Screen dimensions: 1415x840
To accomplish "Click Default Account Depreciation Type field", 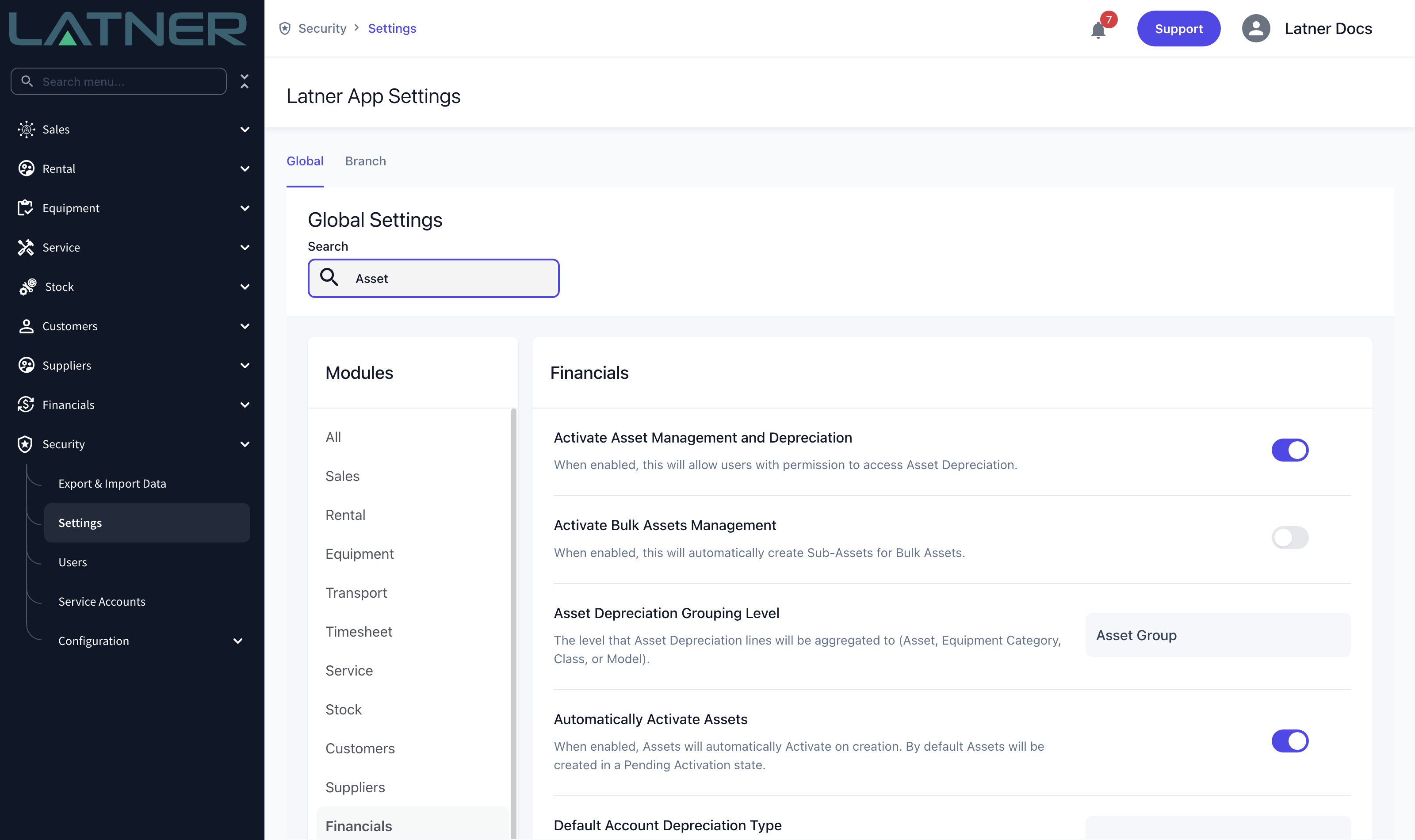I will 1218,828.
